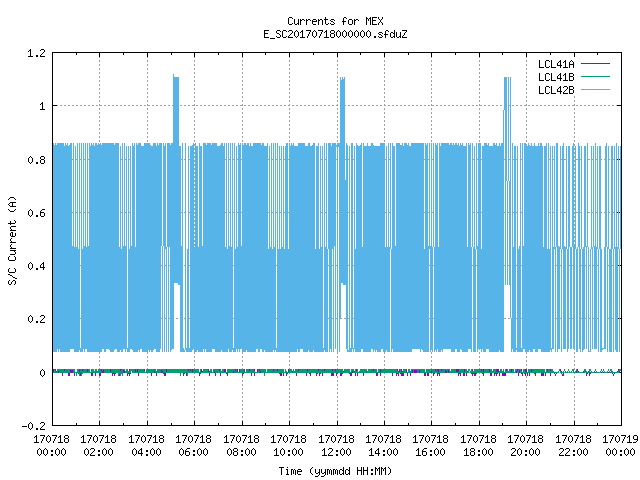The image size is (640, 480).
Task: Click the LCL42B current spike after 19:00
Action: [507, 110]
